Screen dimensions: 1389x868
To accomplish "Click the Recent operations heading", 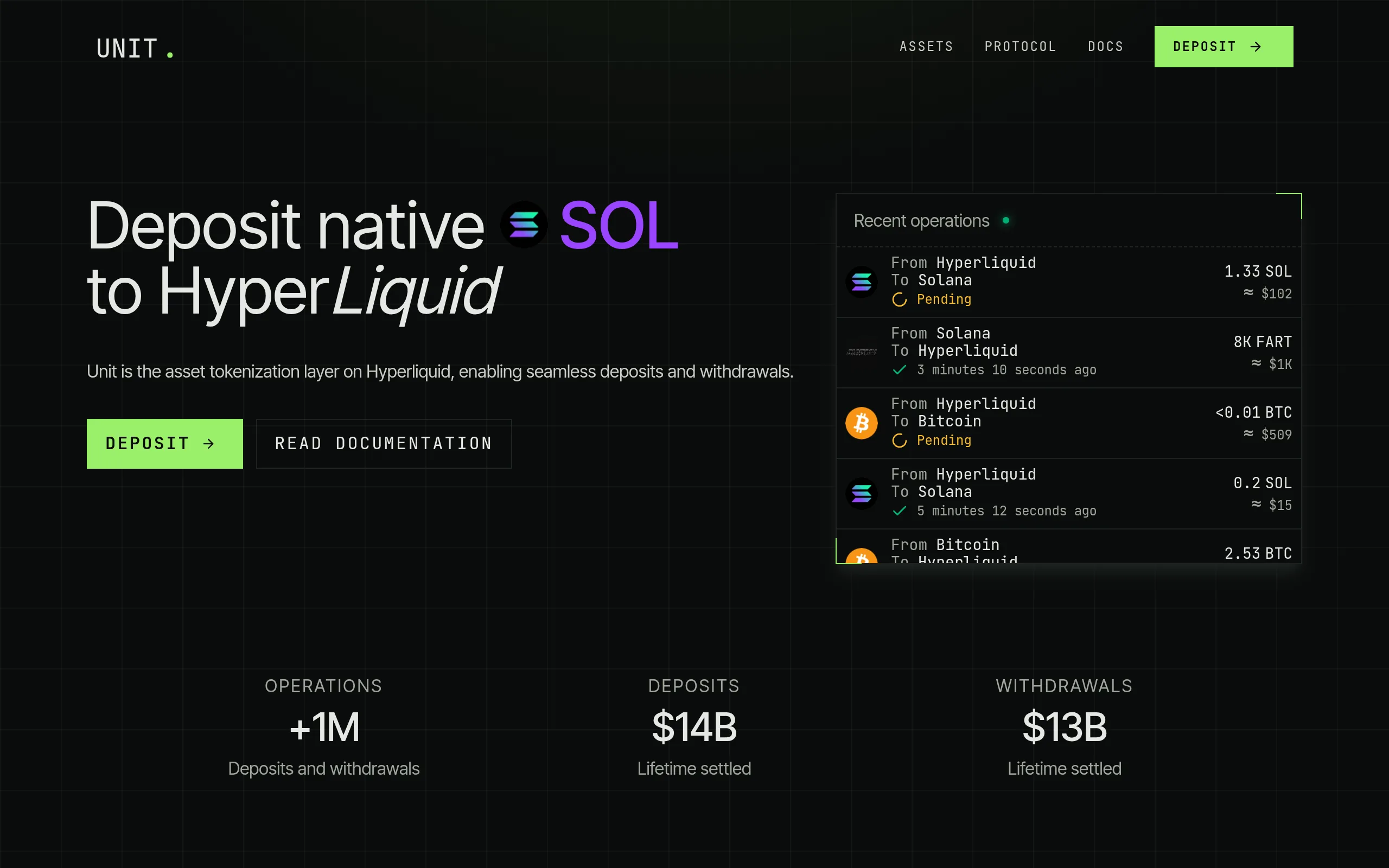I will pyautogui.click(x=921, y=220).
